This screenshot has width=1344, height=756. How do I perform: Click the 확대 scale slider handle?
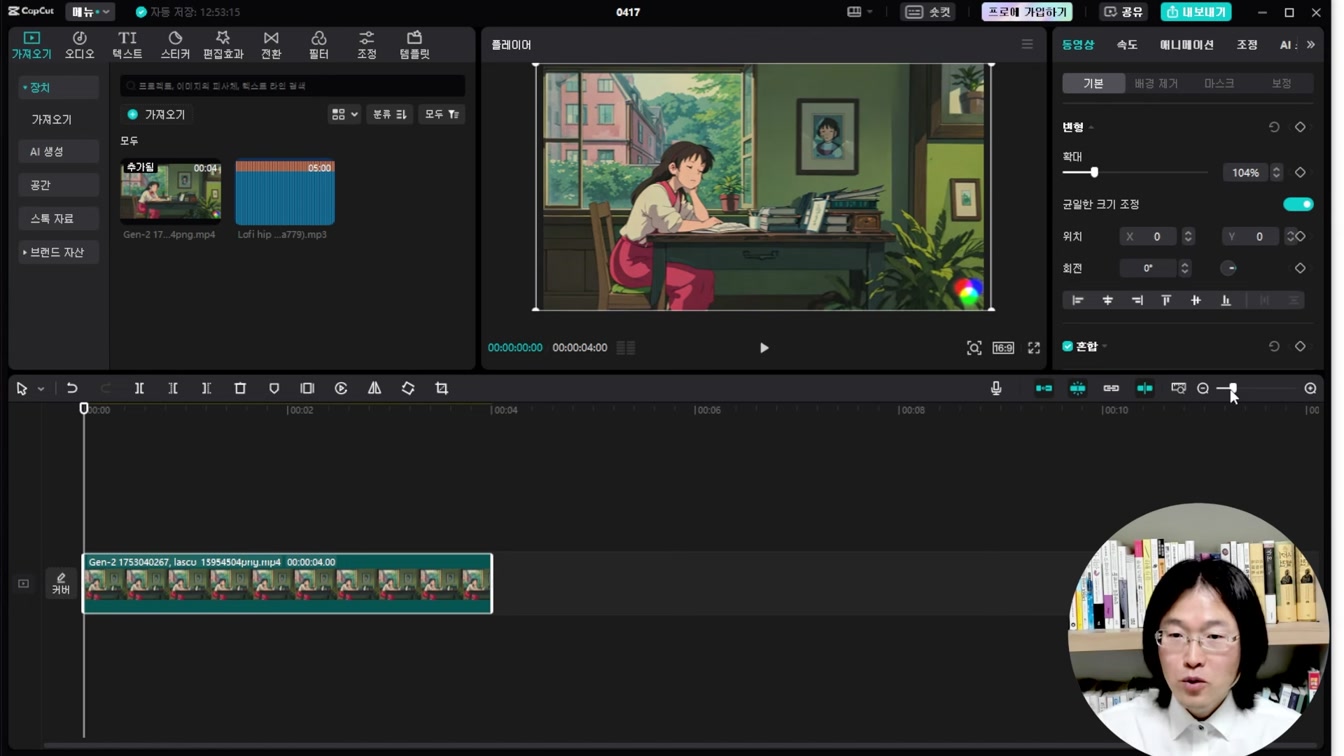[x=1094, y=172]
